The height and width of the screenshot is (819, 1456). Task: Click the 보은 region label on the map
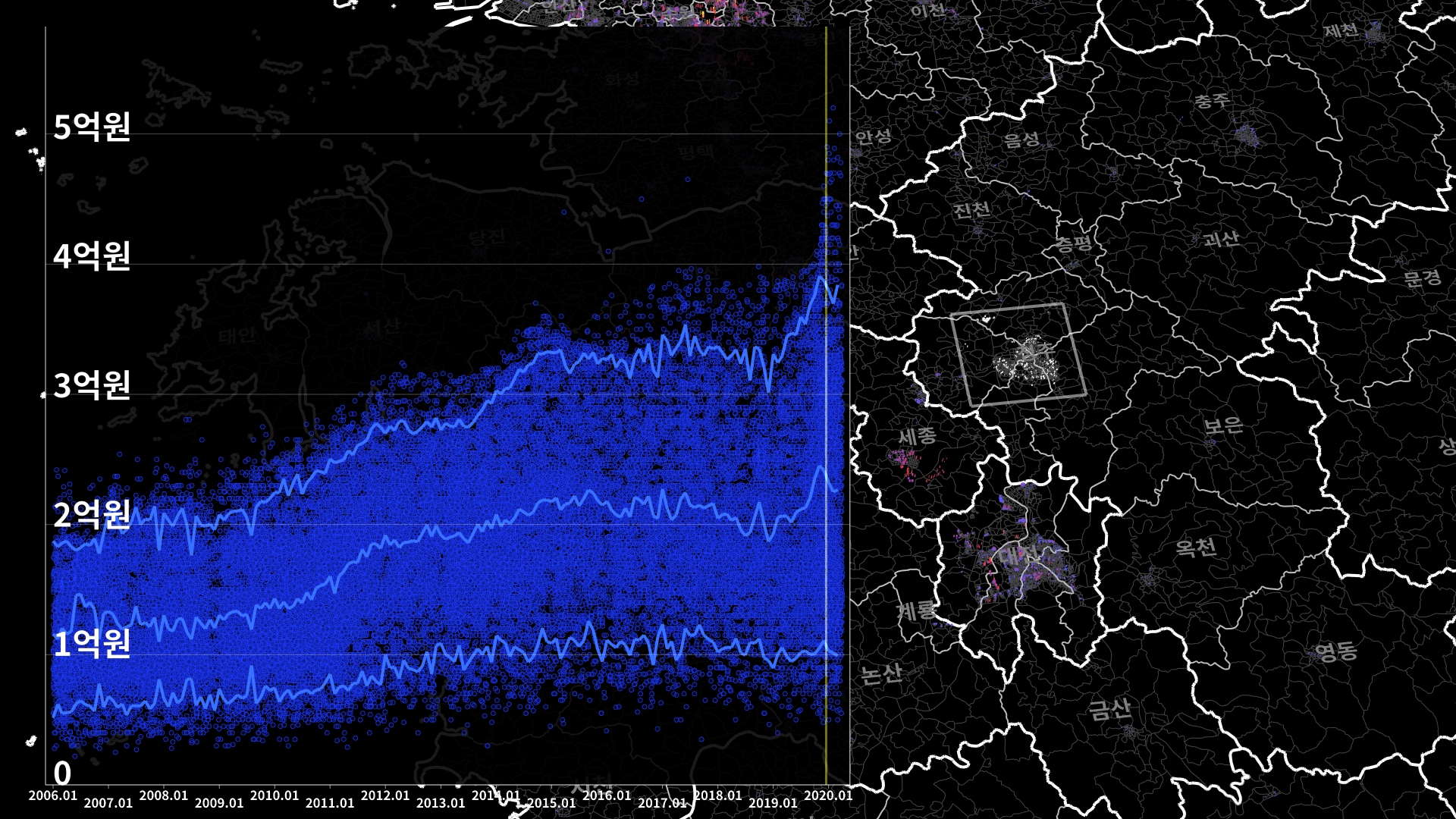(1223, 425)
